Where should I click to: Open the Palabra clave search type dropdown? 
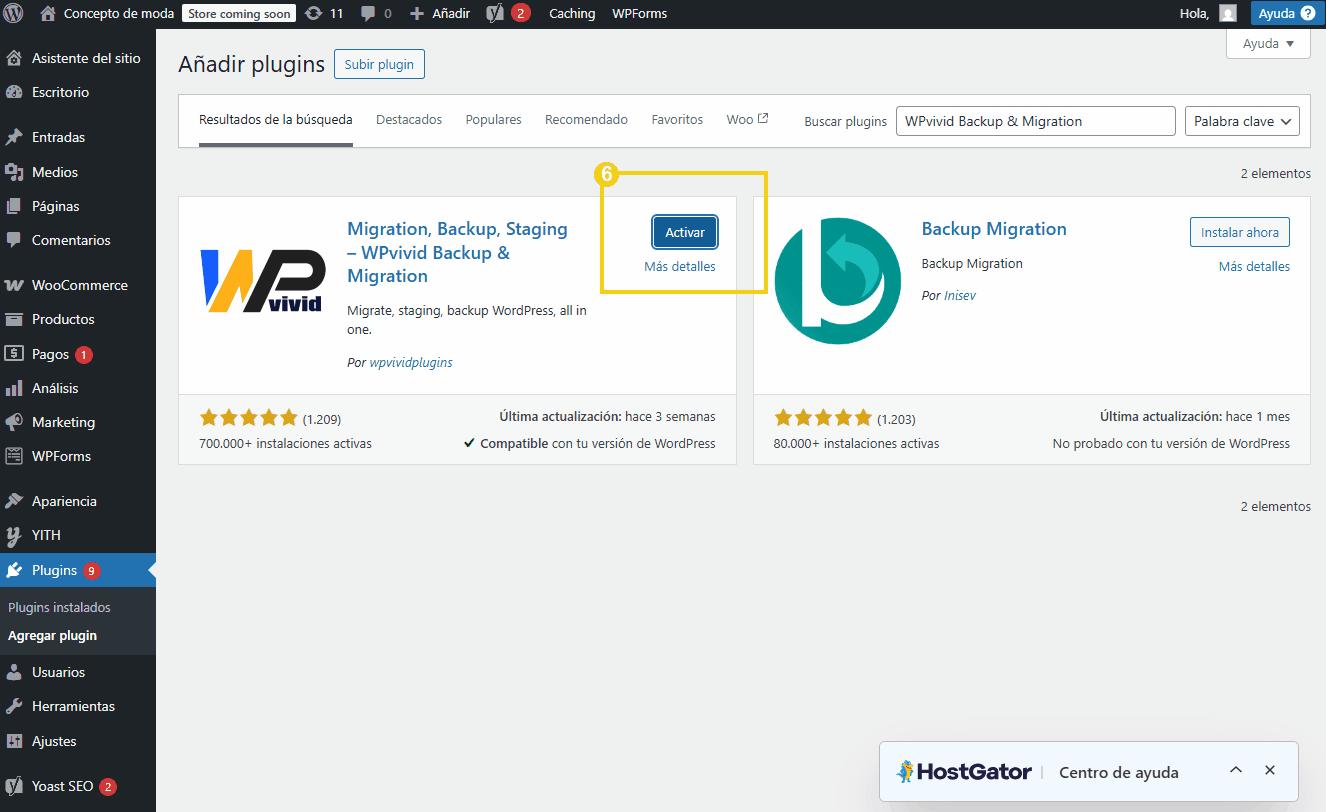click(1242, 121)
